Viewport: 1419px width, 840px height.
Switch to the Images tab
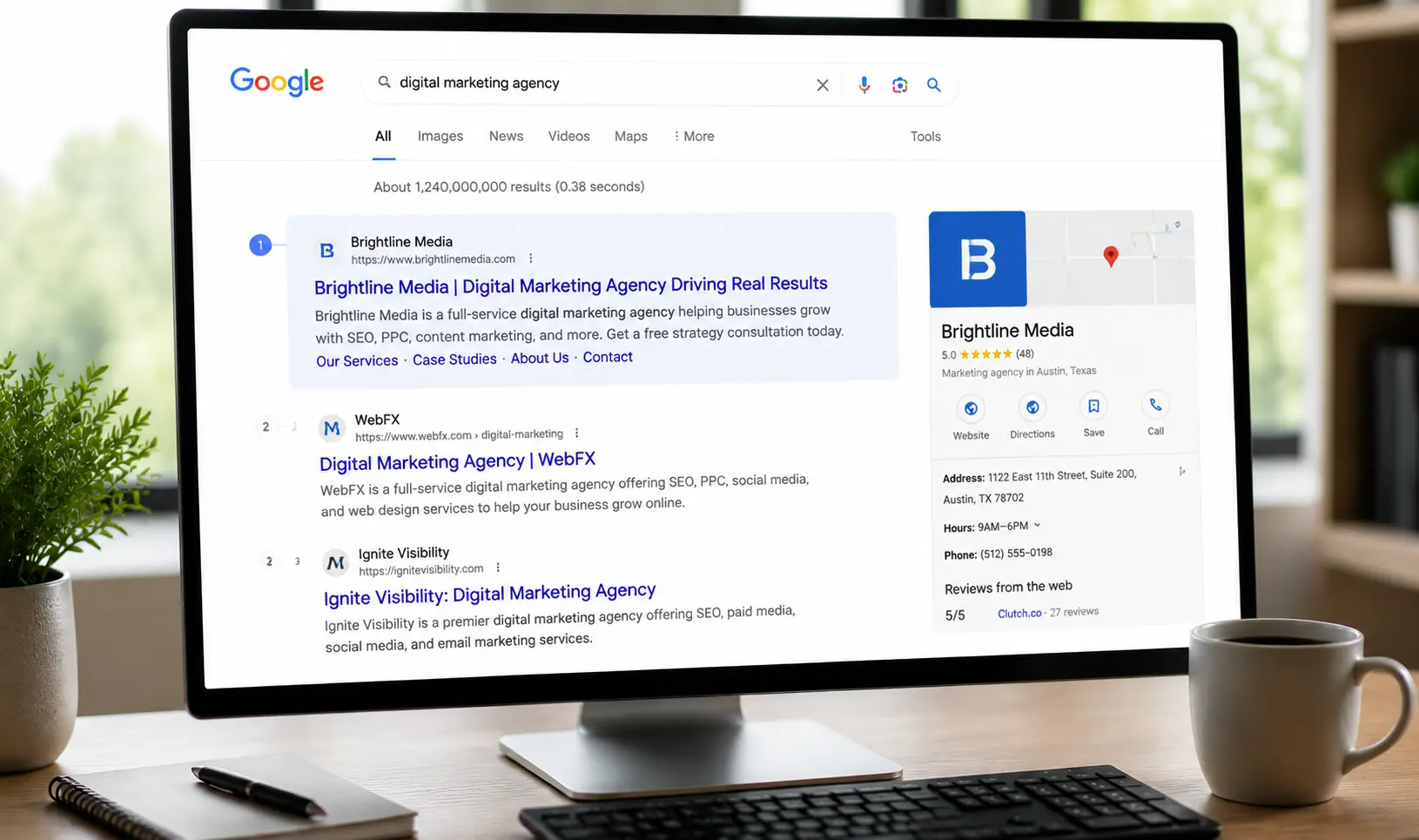(440, 136)
